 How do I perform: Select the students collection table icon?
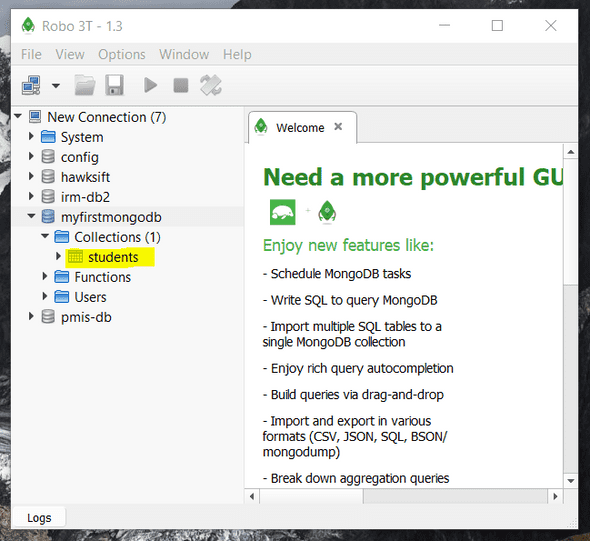coord(75,257)
